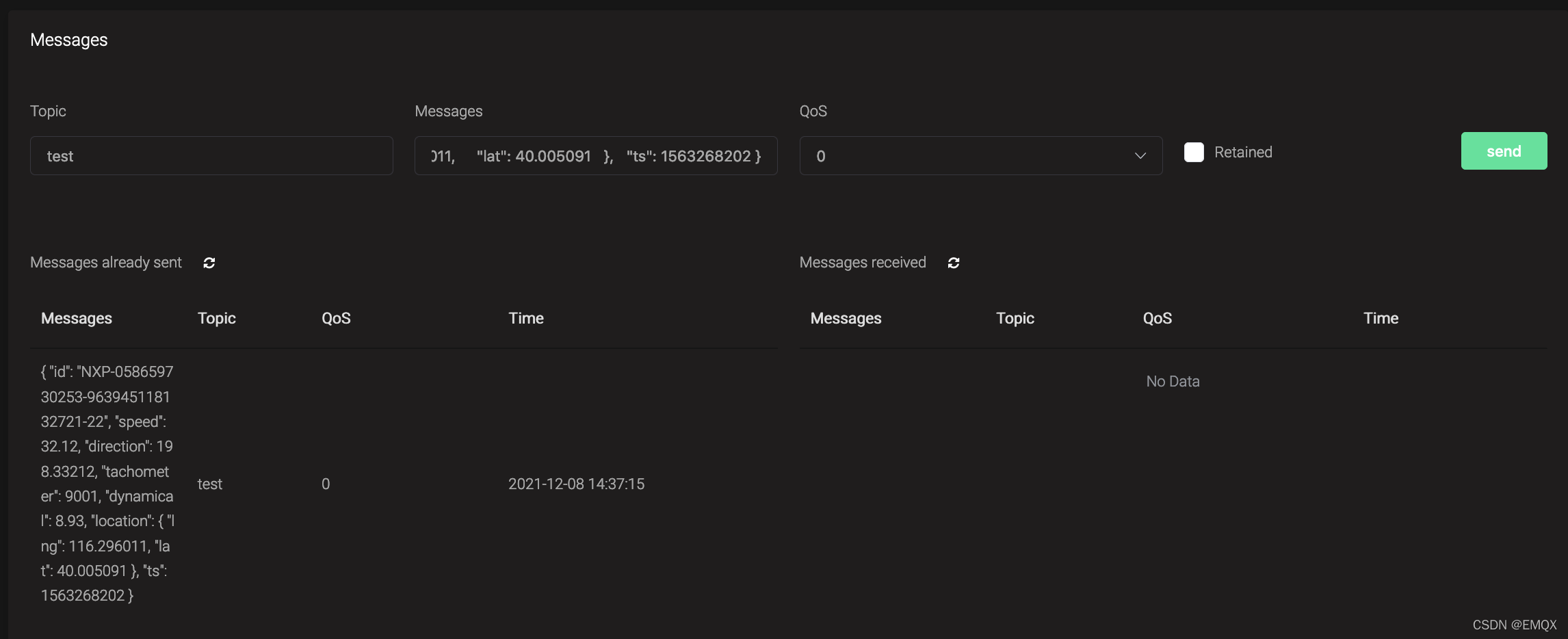1568x639 pixels.
Task: Click the Topic column header in sent table
Action: (x=216, y=317)
